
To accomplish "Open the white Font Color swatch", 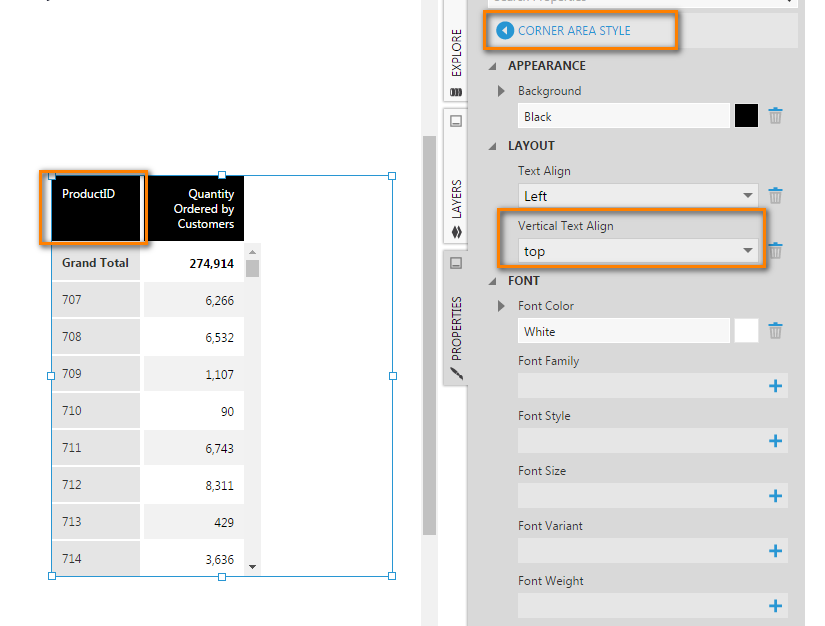I will [x=746, y=331].
